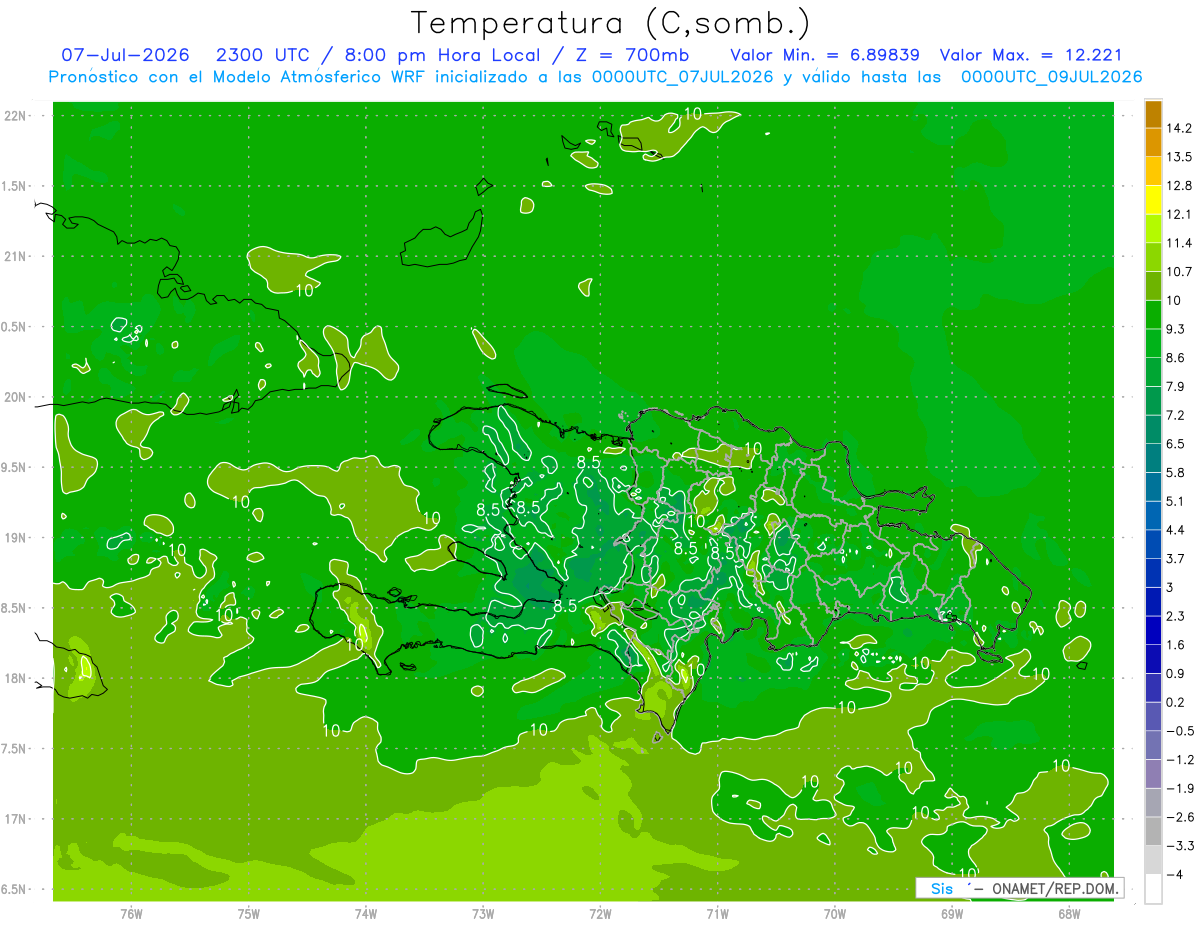Click the '21N' latitude axis label
This screenshot has width=1200, height=927.
coord(15,257)
